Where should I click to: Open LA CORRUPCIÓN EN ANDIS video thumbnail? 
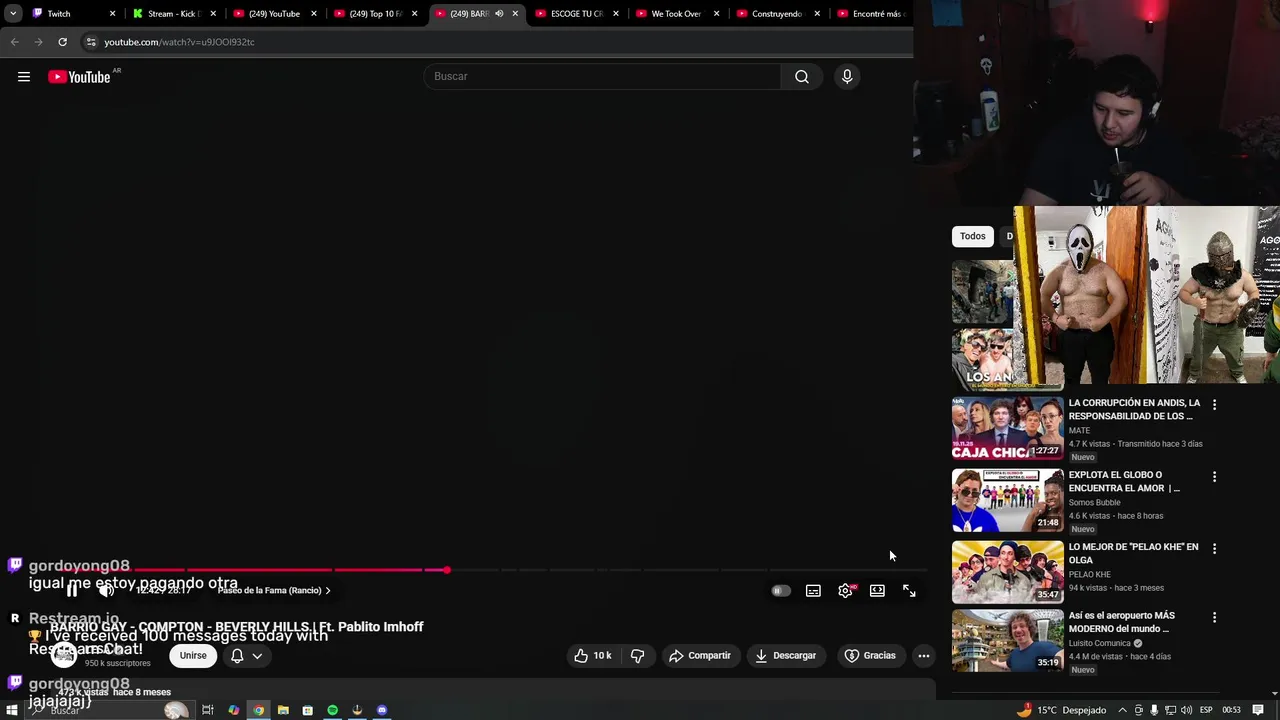(x=1008, y=428)
